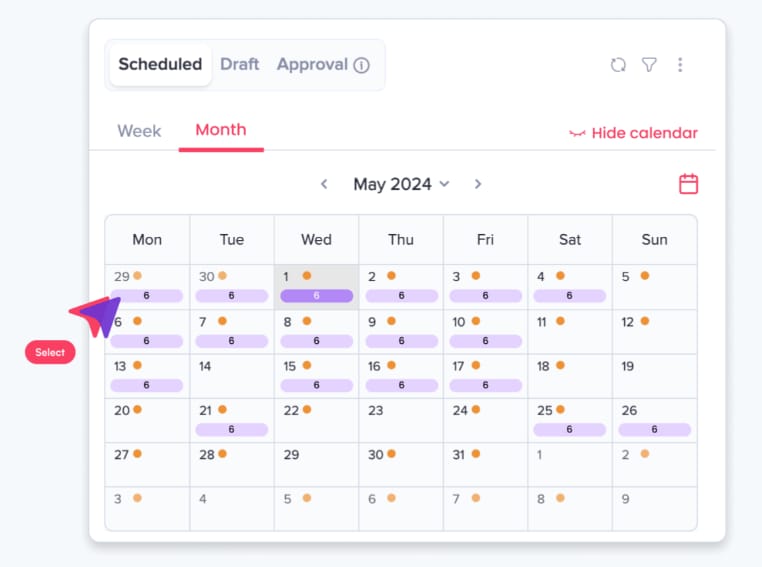Switch to the Draft tab
This screenshot has height=567, width=762.
pos(239,65)
